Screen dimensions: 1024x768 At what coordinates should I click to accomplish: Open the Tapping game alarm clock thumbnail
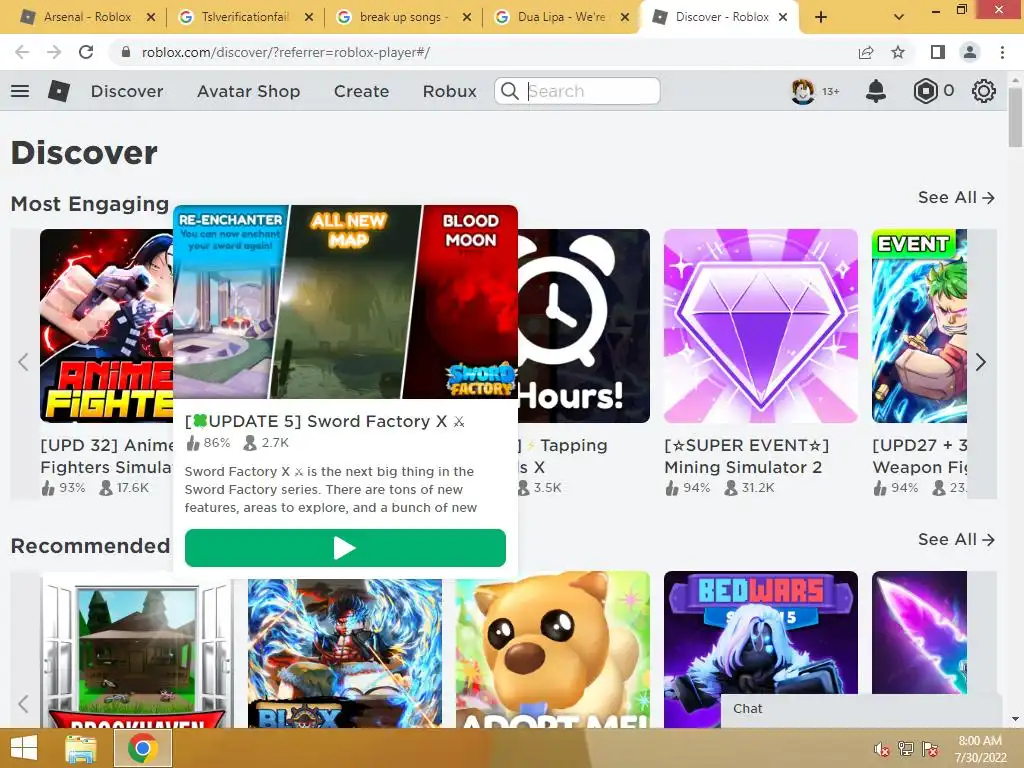[584, 326]
